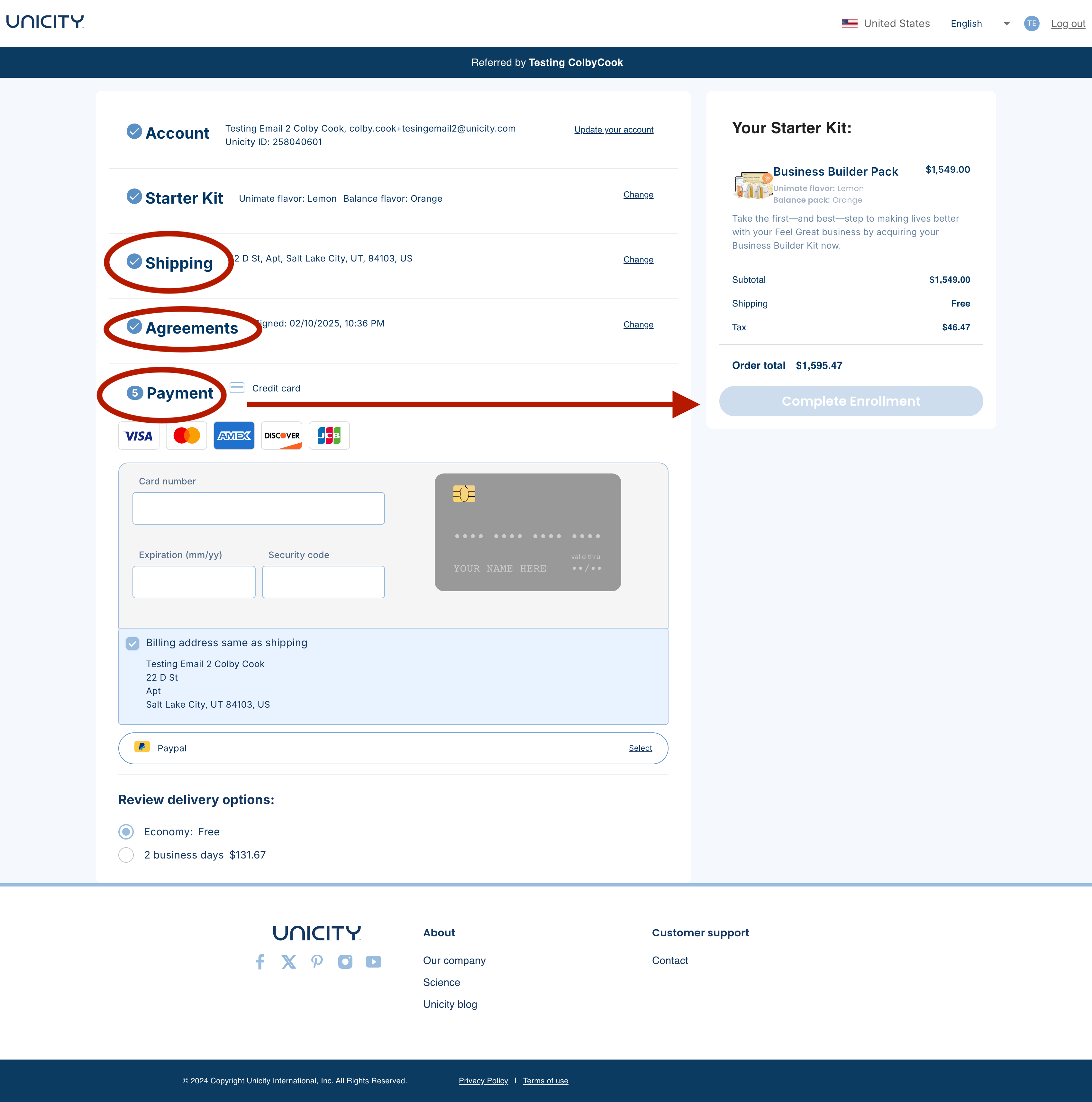Open the English language dropdown
Viewport: 1092px width, 1102px height.
[x=980, y=23]
